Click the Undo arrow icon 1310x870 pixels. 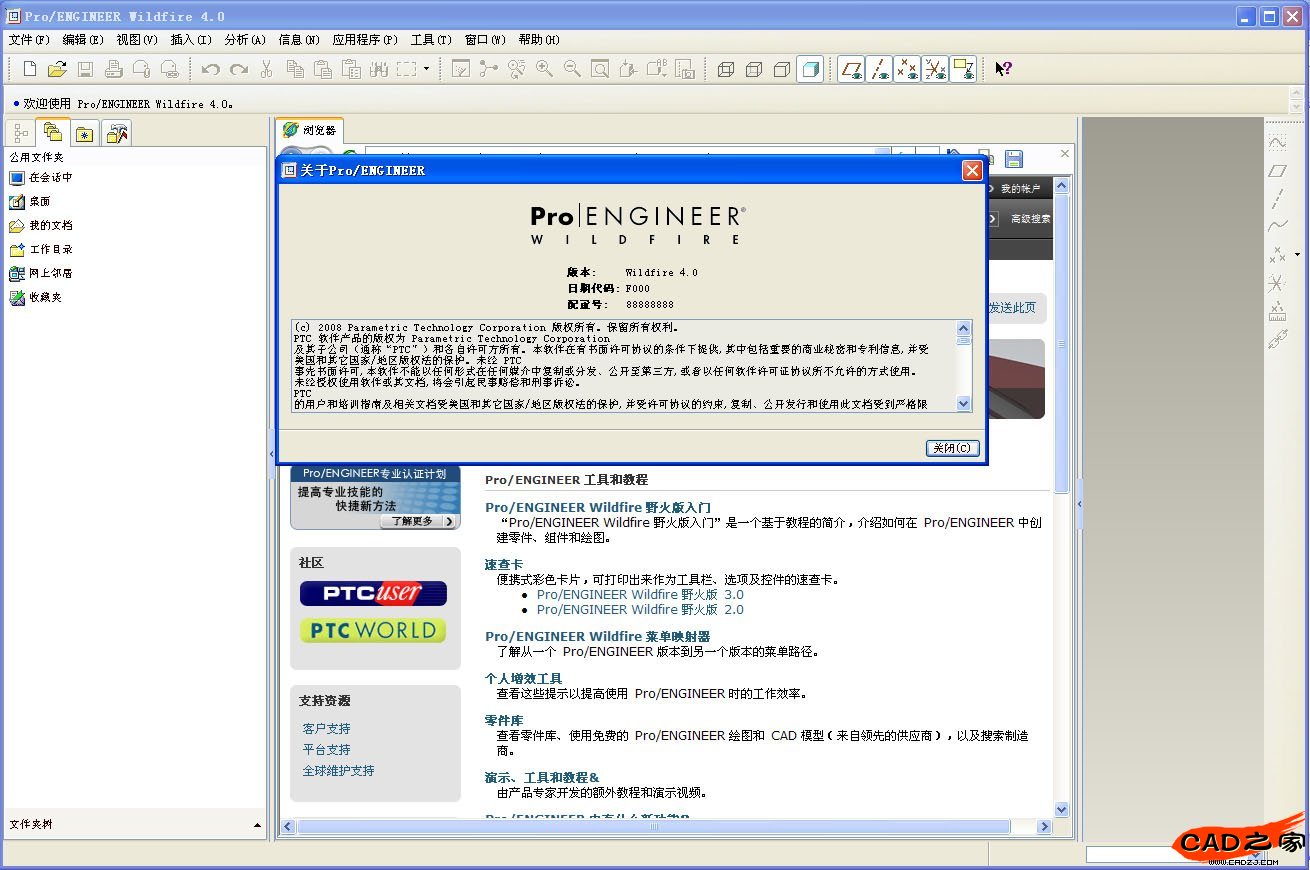(210, 69)
